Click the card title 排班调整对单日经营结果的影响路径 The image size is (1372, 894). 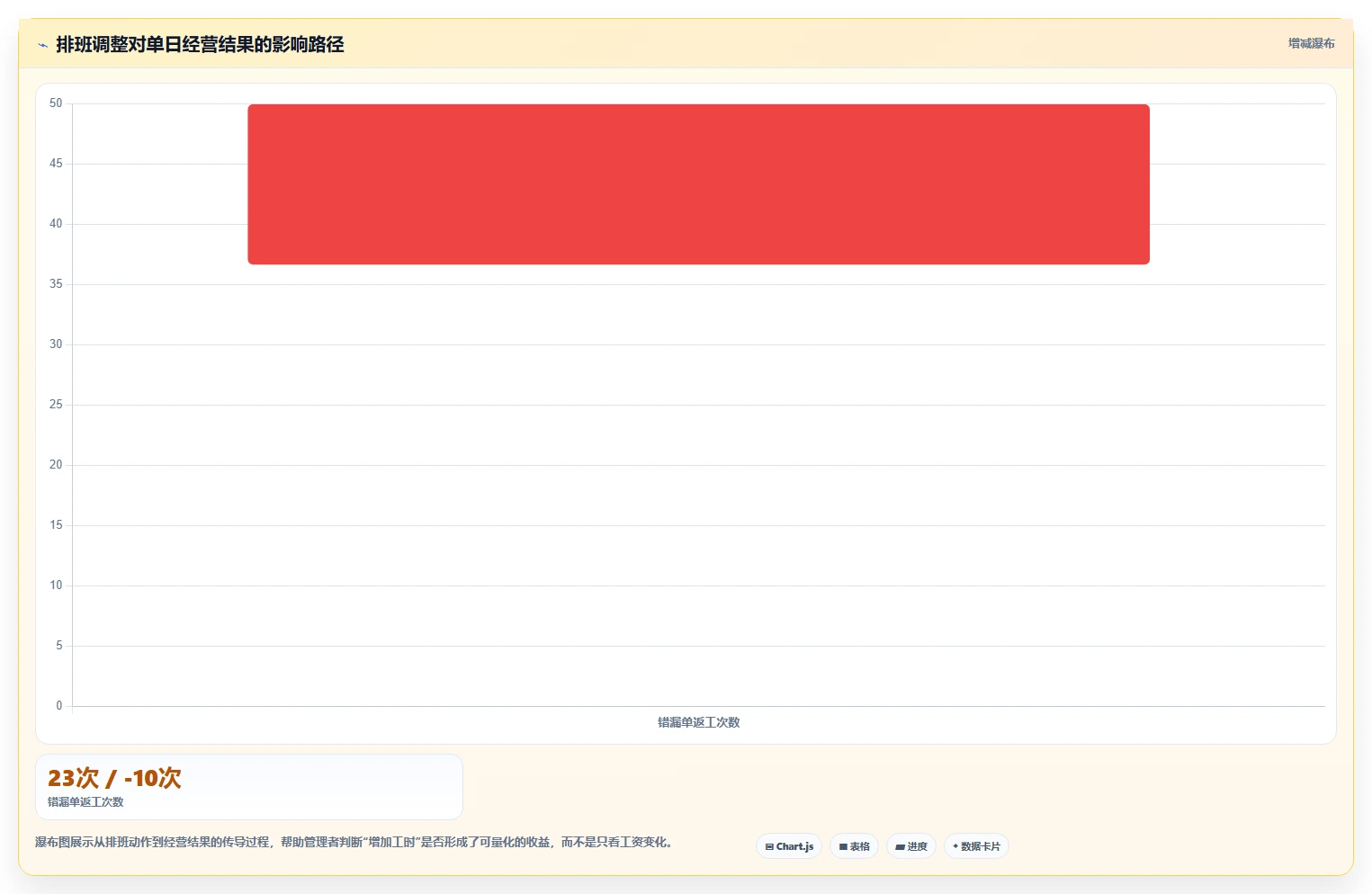200,44
